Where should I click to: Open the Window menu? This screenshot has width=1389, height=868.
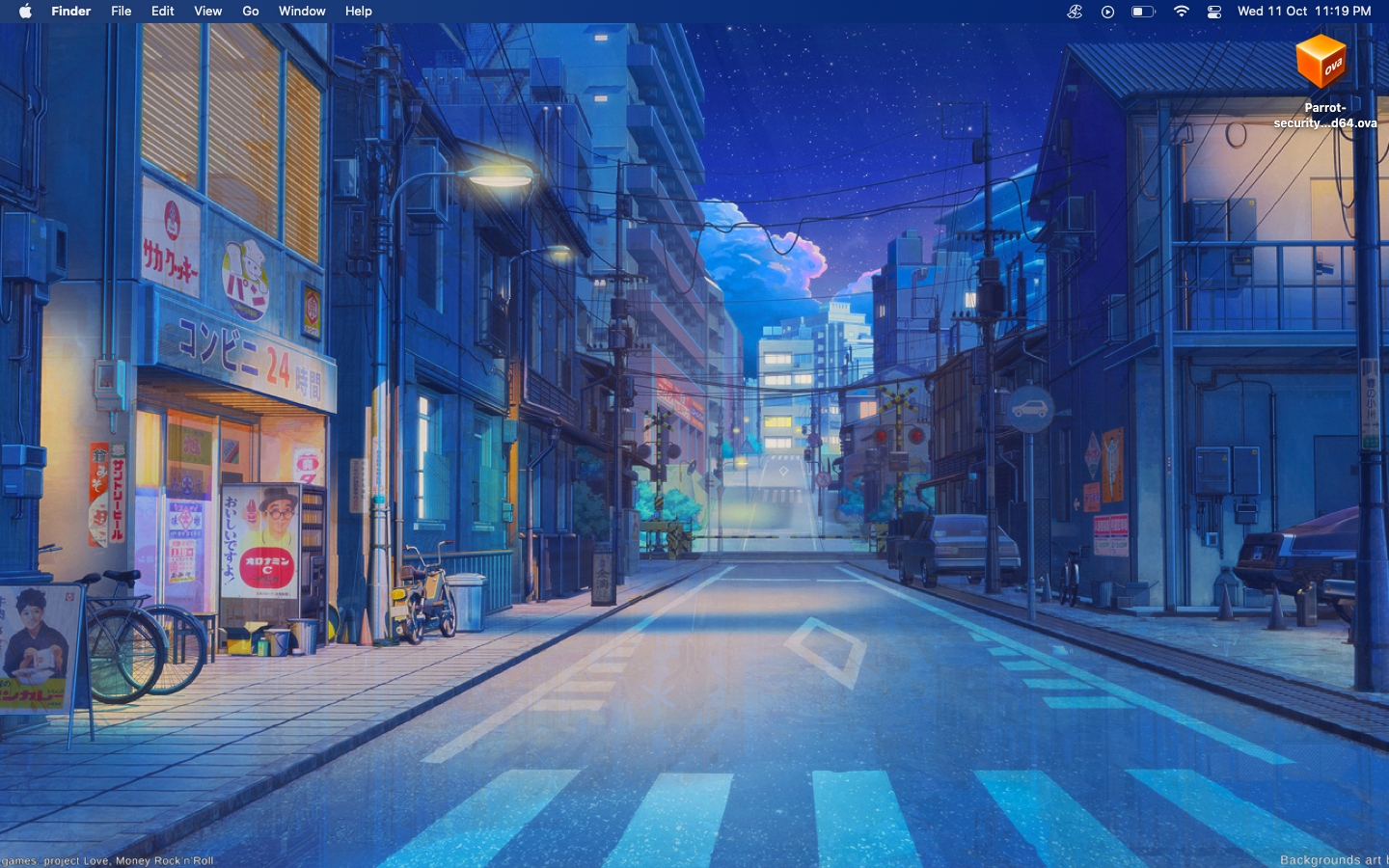pos(302,12)
